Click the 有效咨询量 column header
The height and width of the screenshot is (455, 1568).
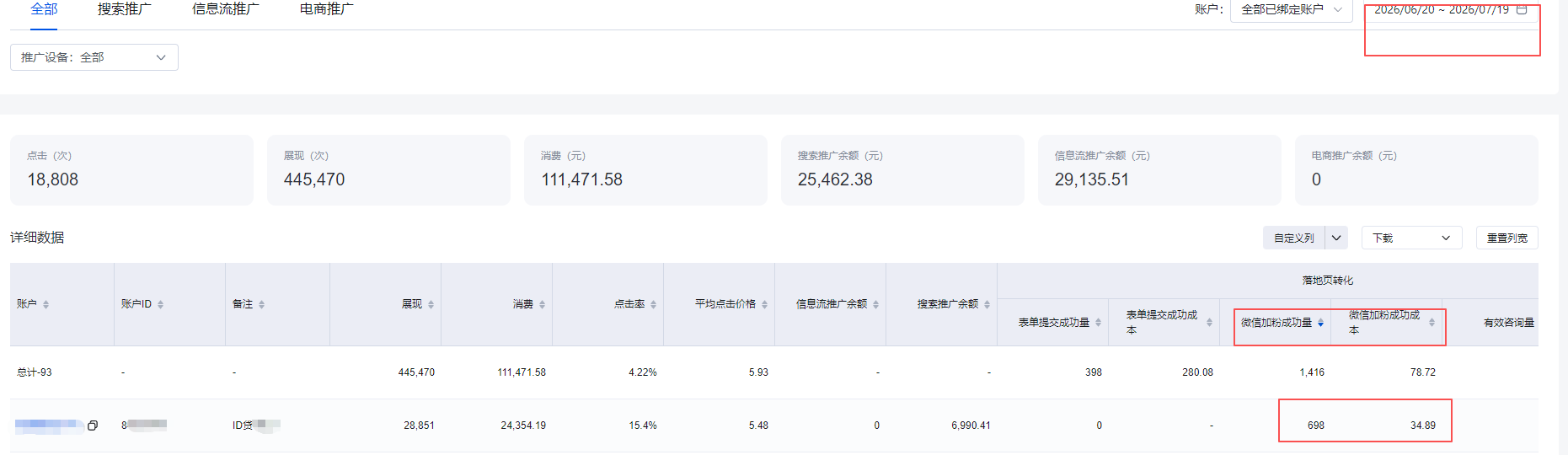click(x=1508, y=323)
